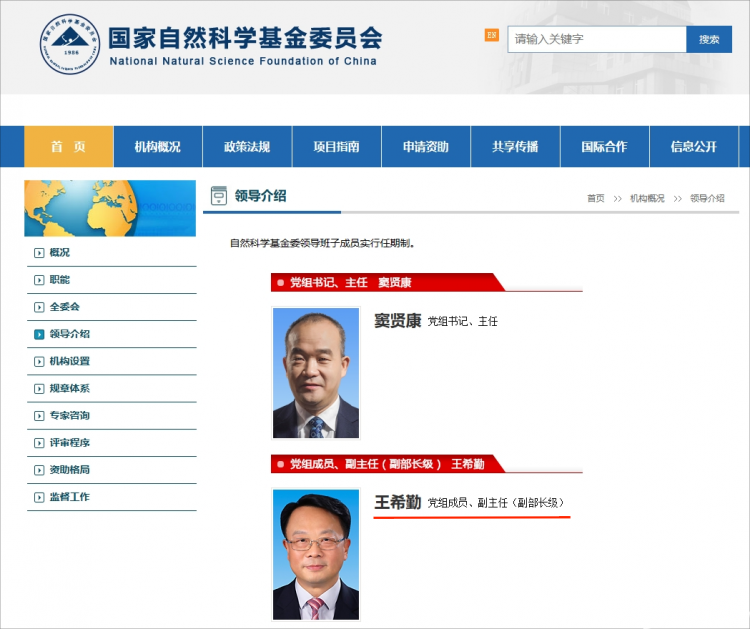
Task: Click the 搜索 search button
Action: [709, 39]
